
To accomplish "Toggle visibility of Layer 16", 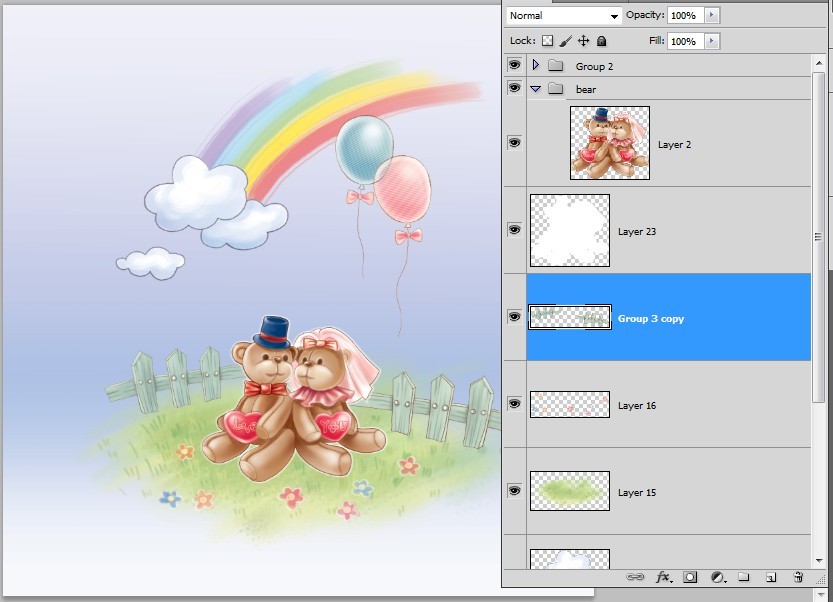I will [514, 404].
